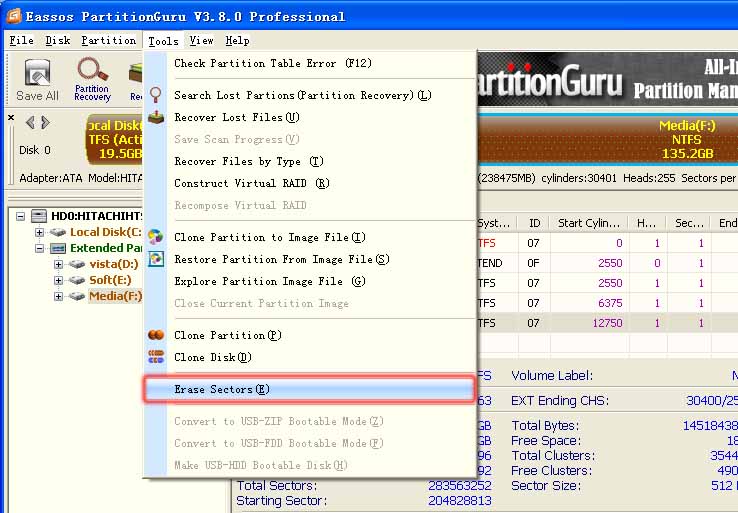The width and height of the screenshot is (738, 513).
Task: Click the Search Lost Partitions menu icon
Action: click(x=155, y=95)
